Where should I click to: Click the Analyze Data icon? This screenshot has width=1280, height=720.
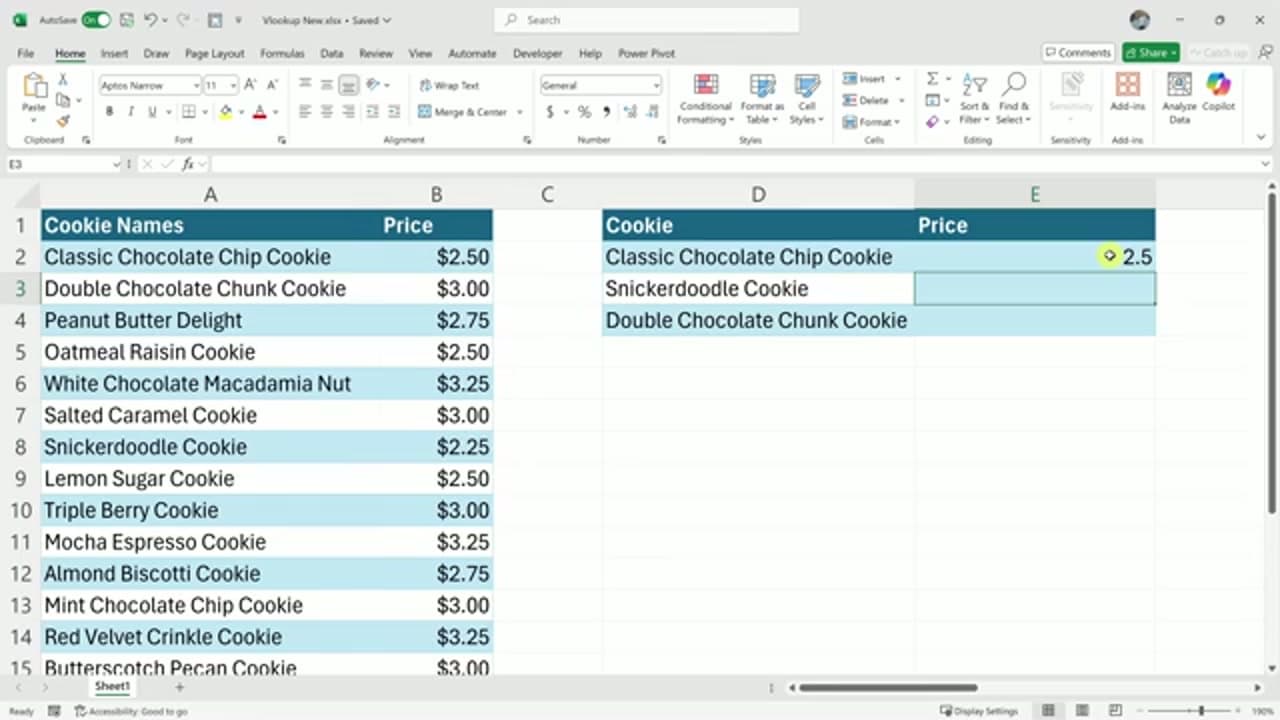(x=1179, y=99)
